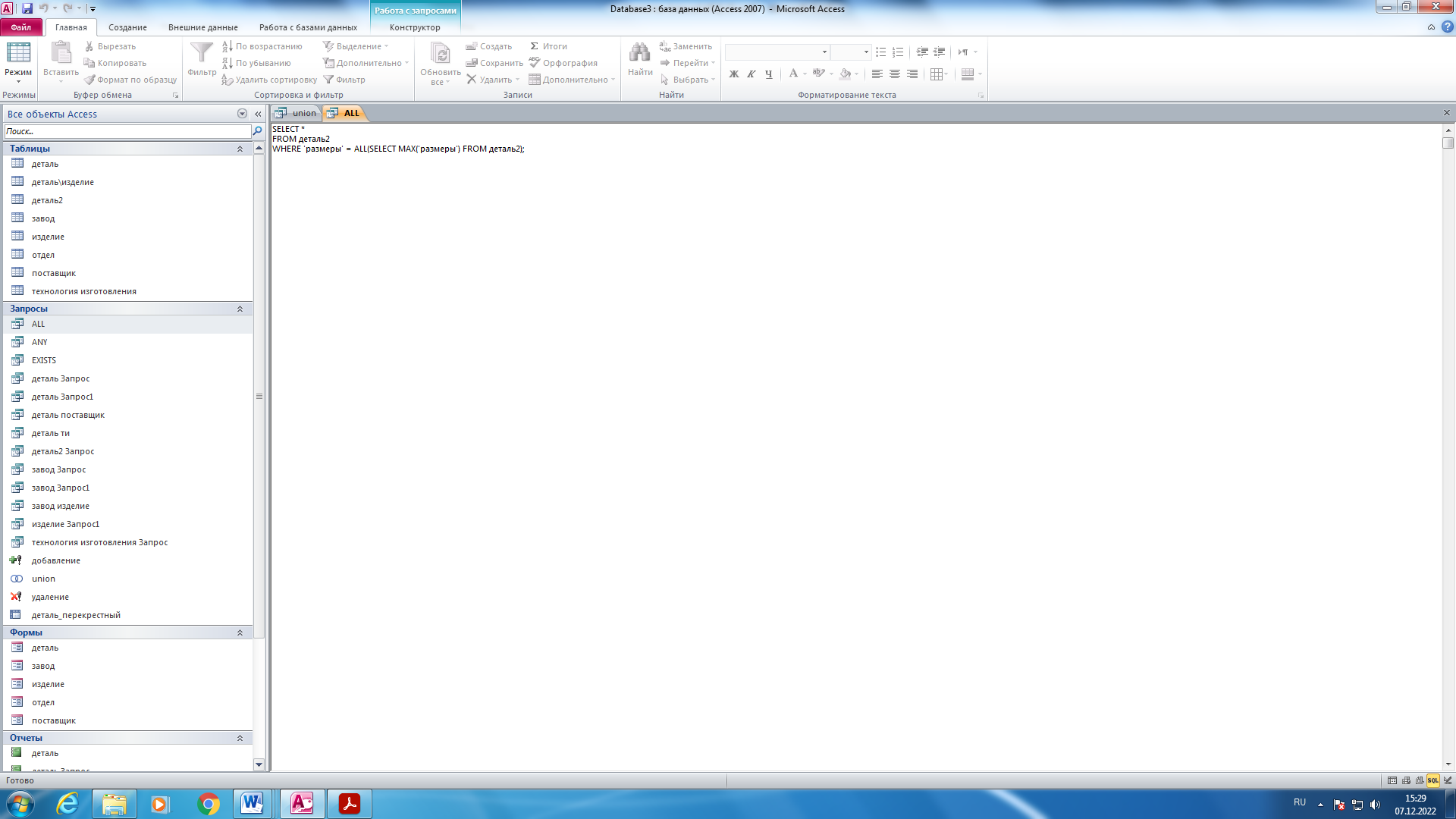Open Файл menu tab
This screenshot has height=819, width=1456.
coord(21,27)
